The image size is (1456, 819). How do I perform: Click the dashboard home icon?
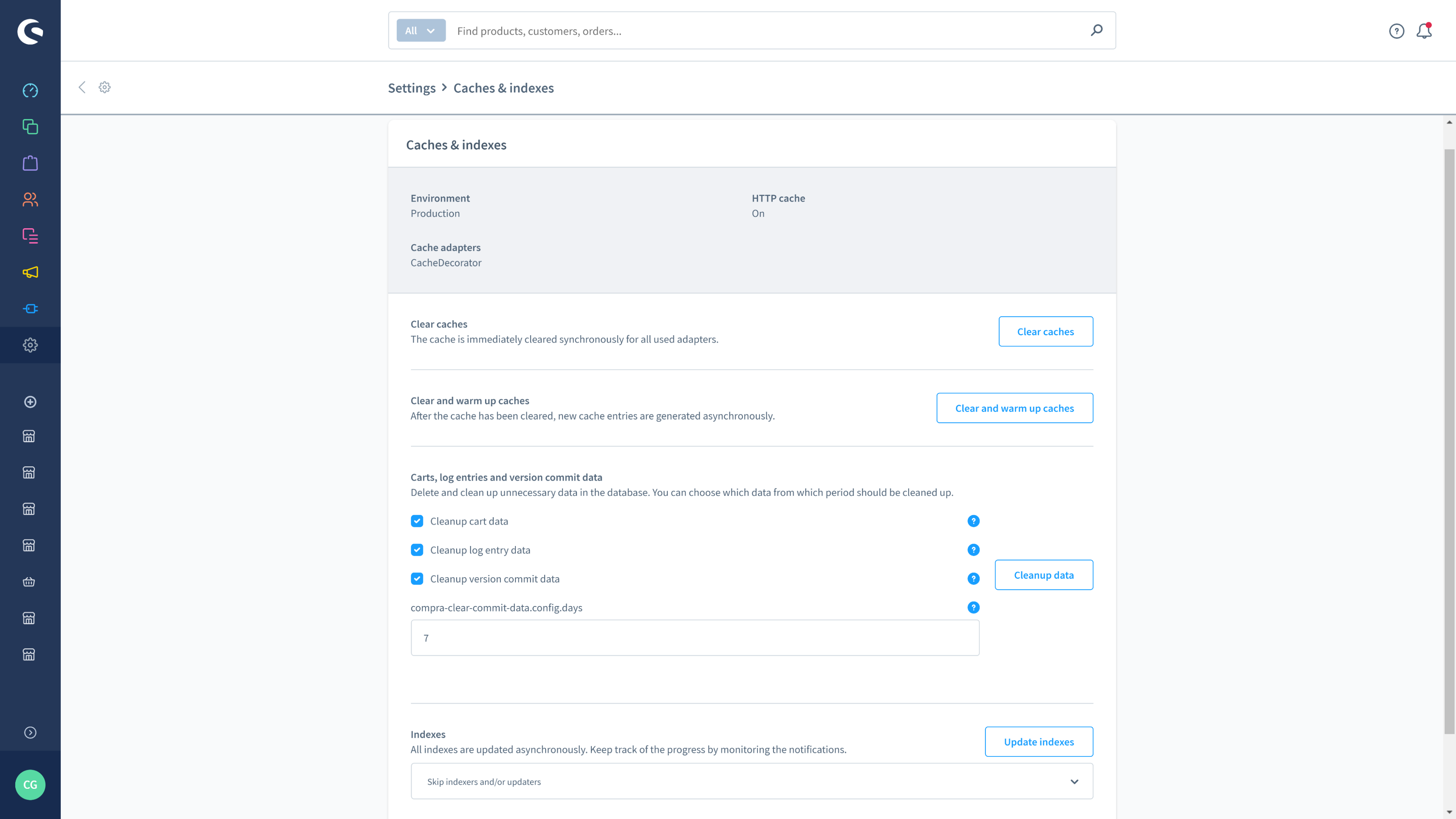pyautogui.click(x=30, y=90)
